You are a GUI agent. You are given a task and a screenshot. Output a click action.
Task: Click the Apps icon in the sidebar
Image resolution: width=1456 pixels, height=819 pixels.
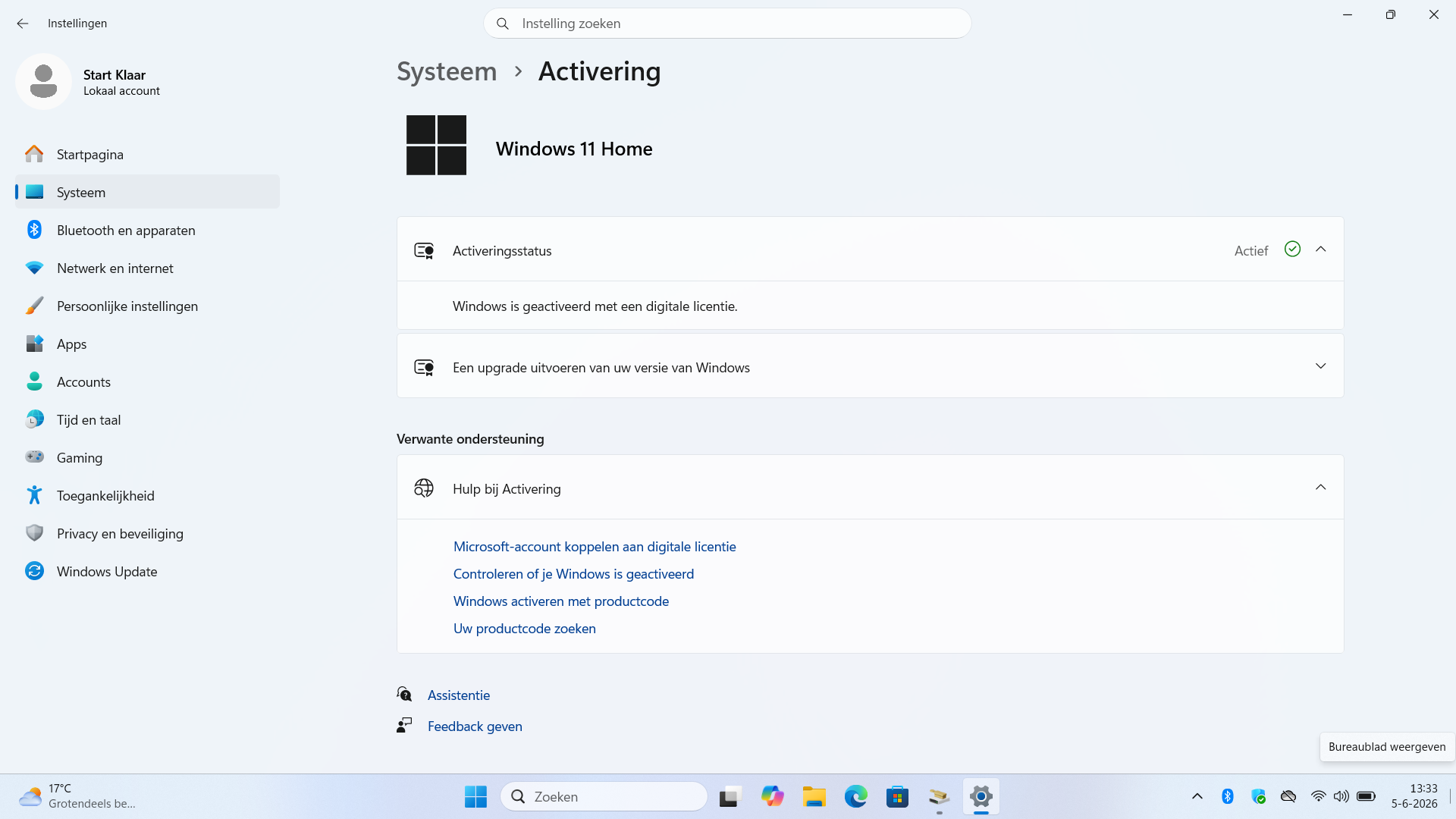(x=34, y=344)
